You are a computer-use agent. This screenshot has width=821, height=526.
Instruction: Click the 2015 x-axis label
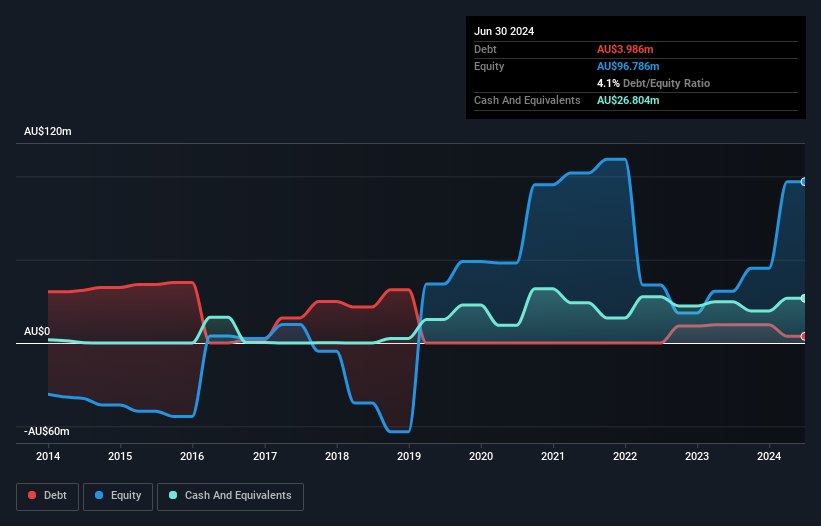[x=120, y=456]
